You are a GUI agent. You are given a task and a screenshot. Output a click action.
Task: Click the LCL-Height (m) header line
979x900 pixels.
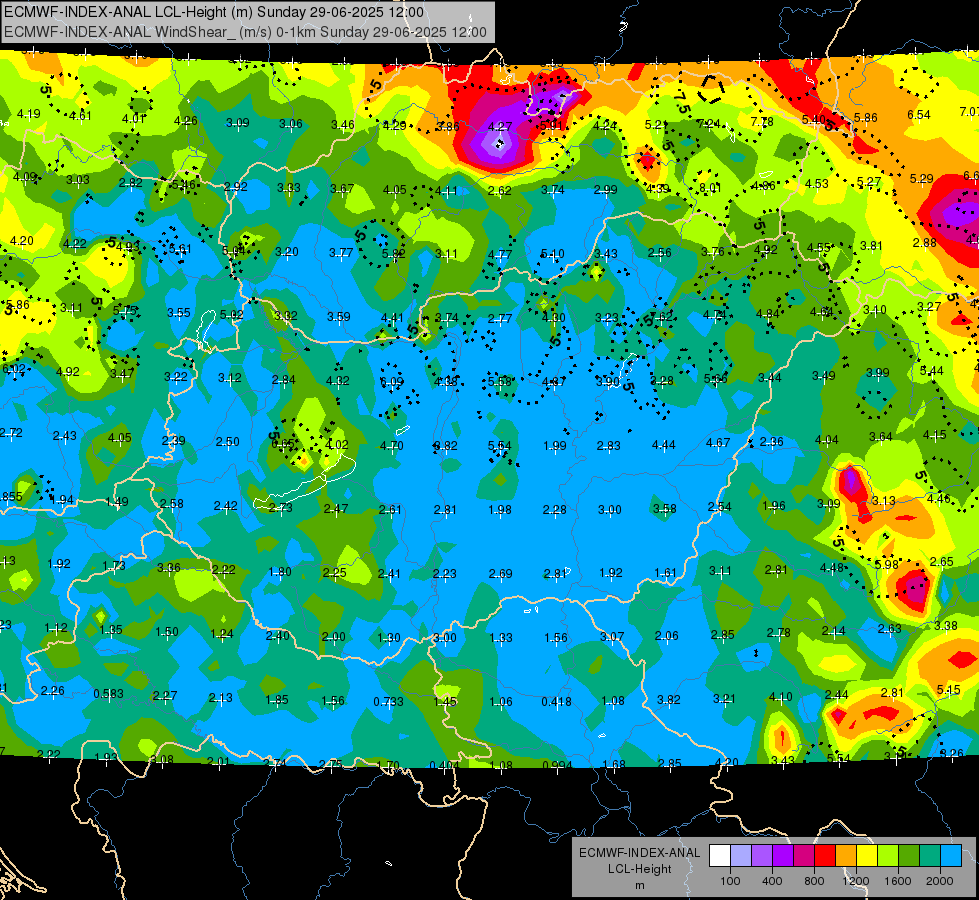[214, 12]
